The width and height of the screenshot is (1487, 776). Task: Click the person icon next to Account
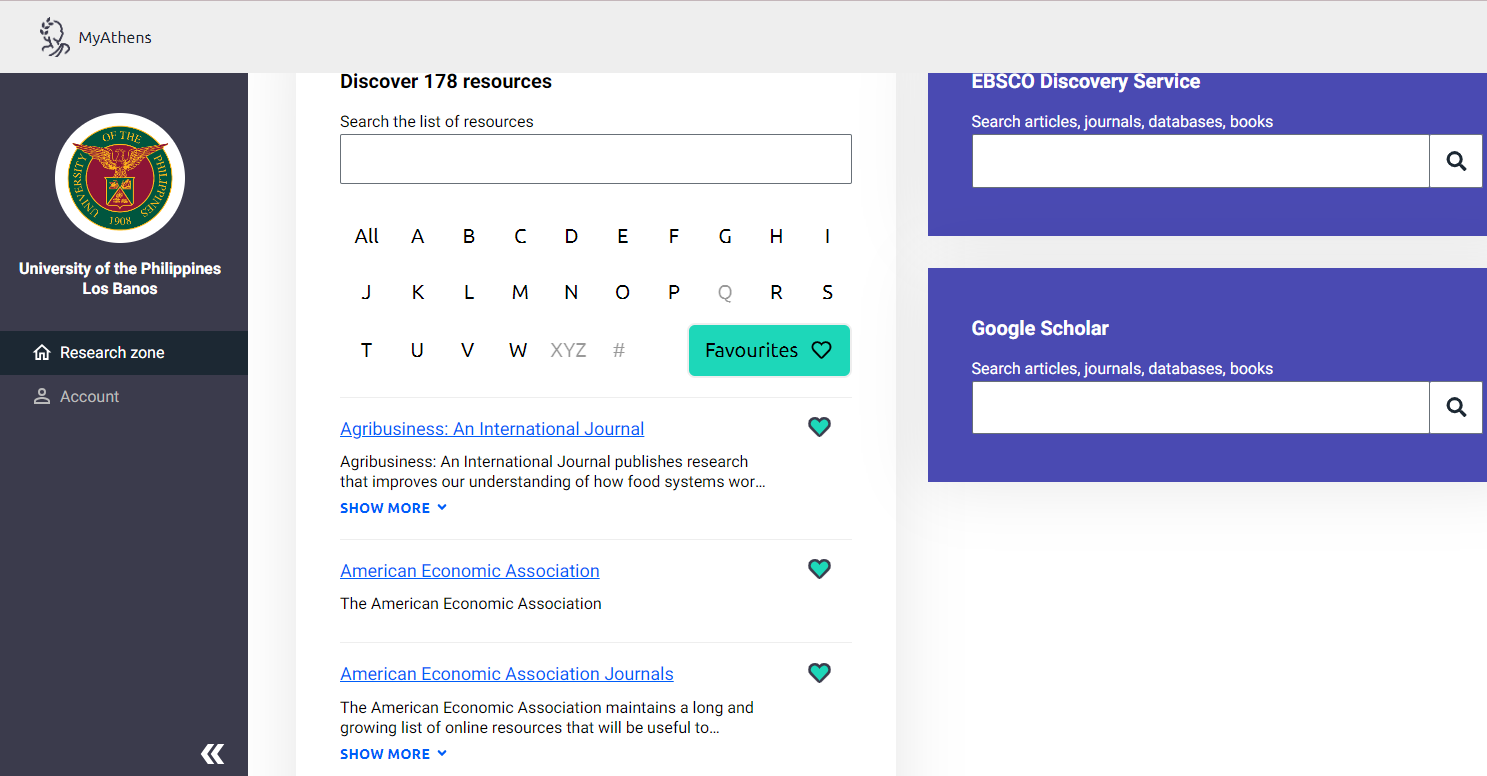pyautogui.click(x=41, y=396)
